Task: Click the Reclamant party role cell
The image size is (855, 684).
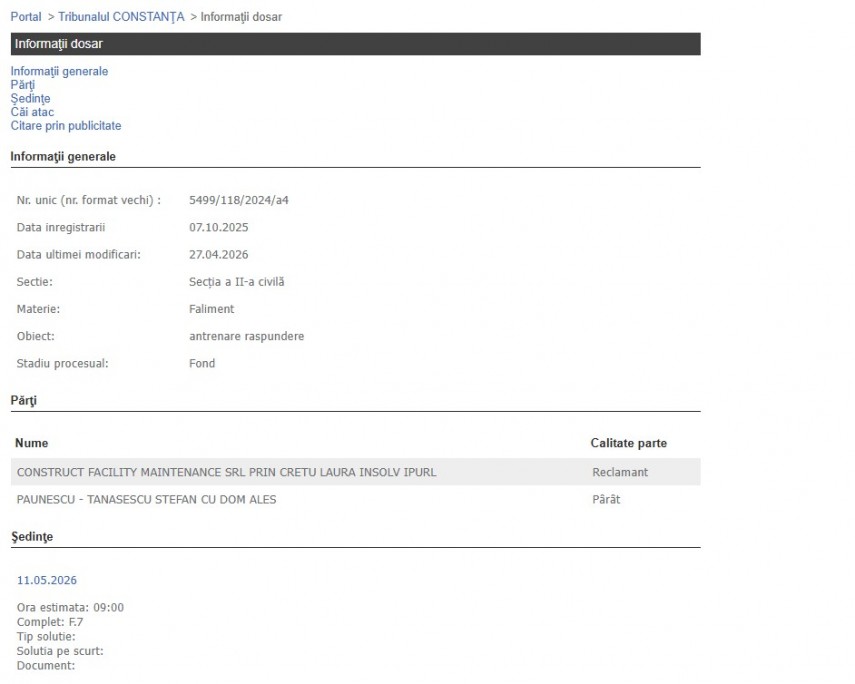Action: pyautogui.click(x=620, y=472)
